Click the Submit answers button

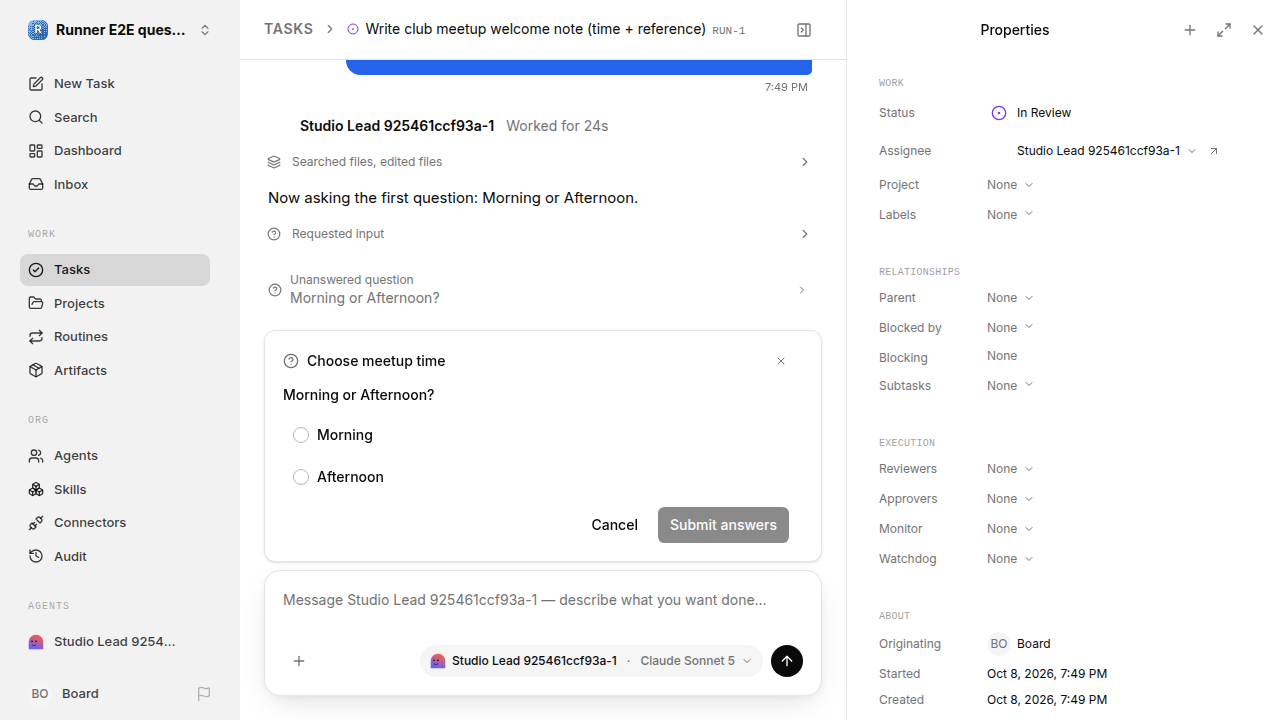[723, 525]
